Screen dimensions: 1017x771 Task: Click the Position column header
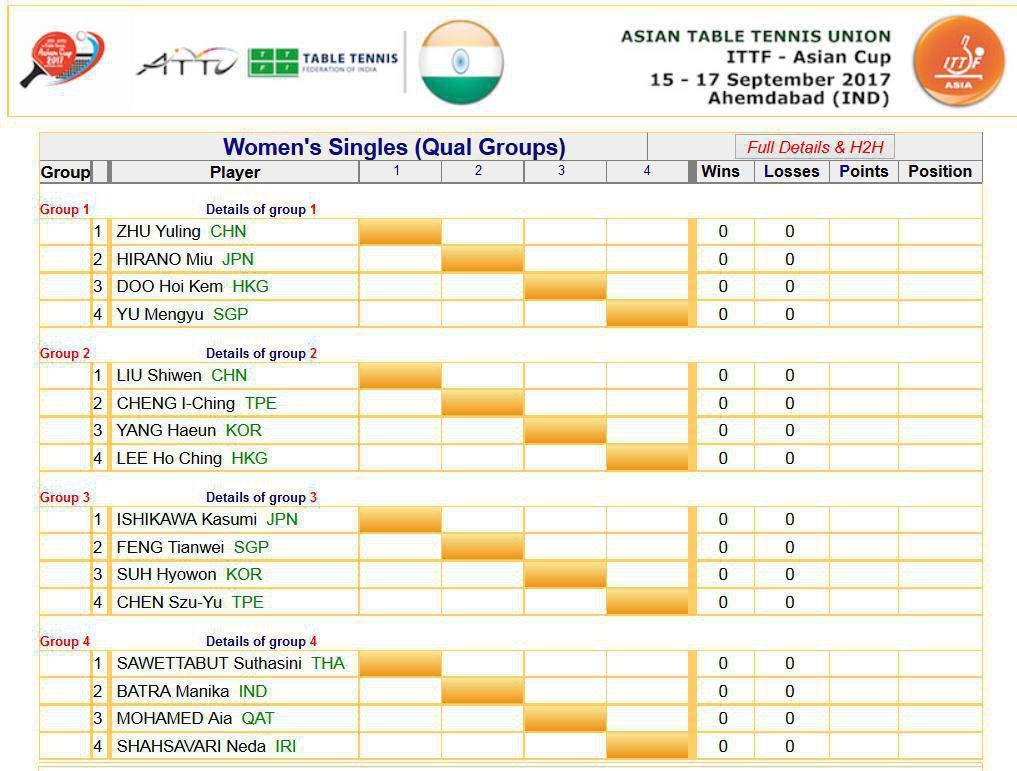[940, 171]
